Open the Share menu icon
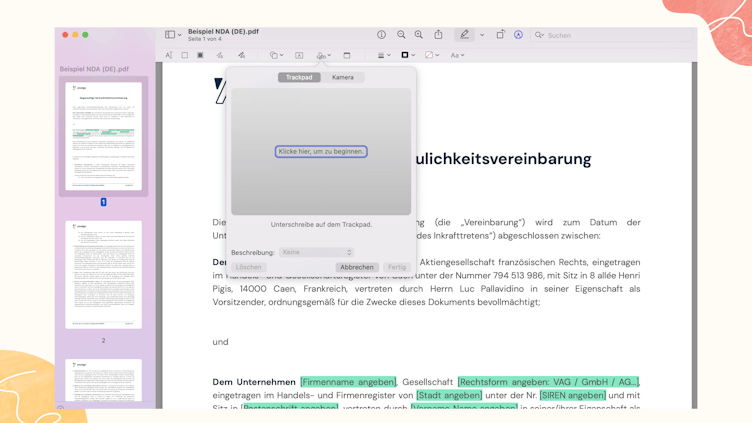Screen dimensions: 752x423 (438, 35)
